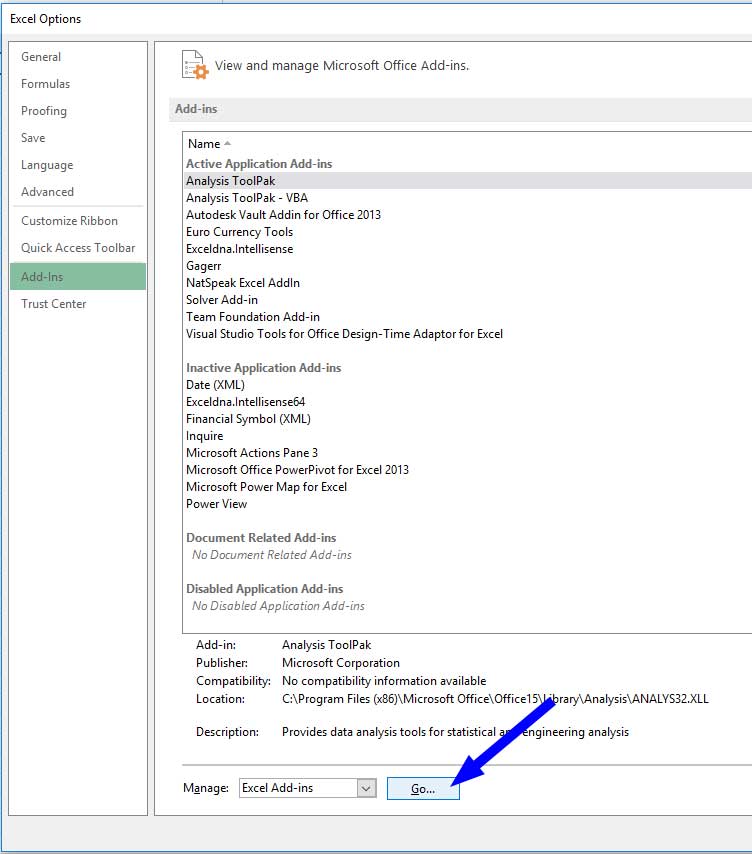Open the Advanced options category
The height and width of the screenshot is (854, 752).
78,192
